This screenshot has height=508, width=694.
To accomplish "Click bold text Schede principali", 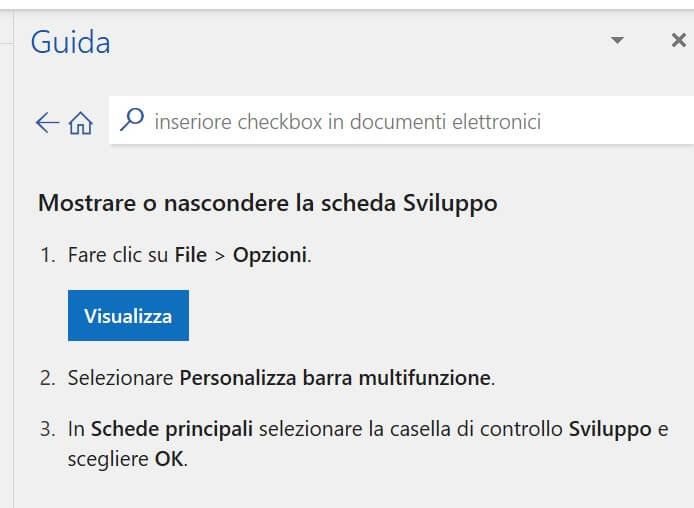I will coord(174,430).
